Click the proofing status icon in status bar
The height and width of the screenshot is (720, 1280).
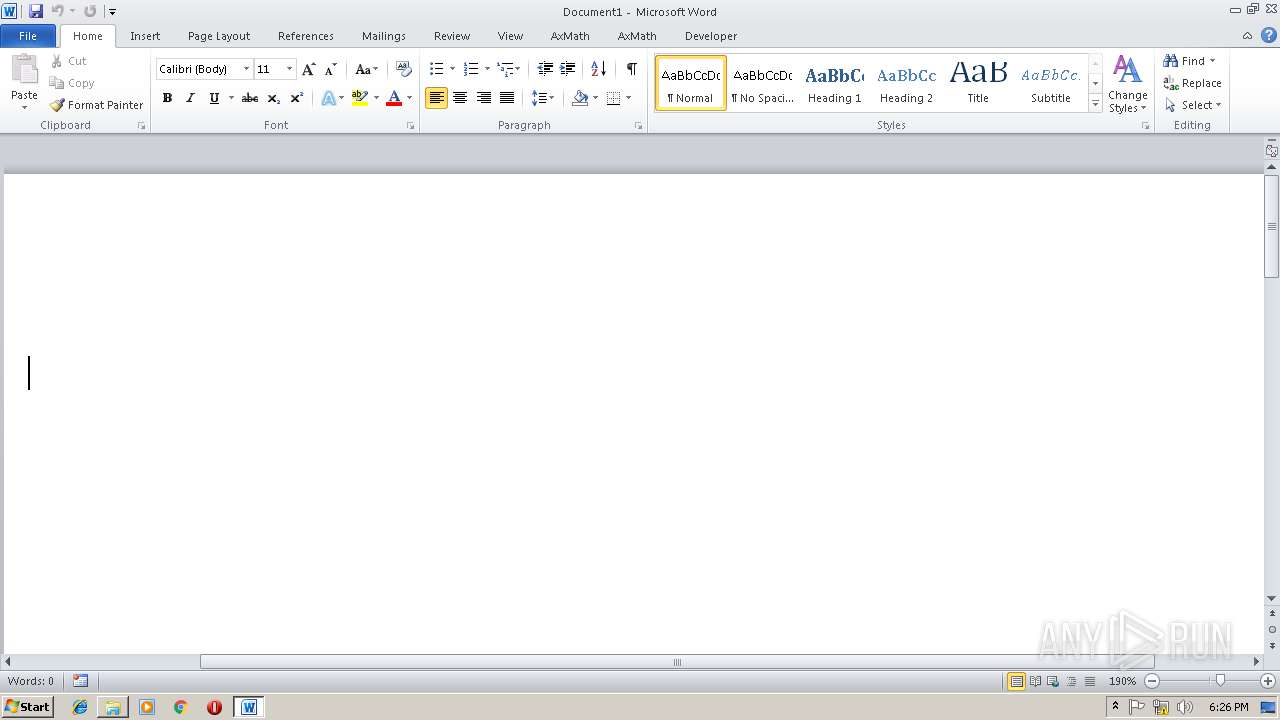tap(80, 681)
